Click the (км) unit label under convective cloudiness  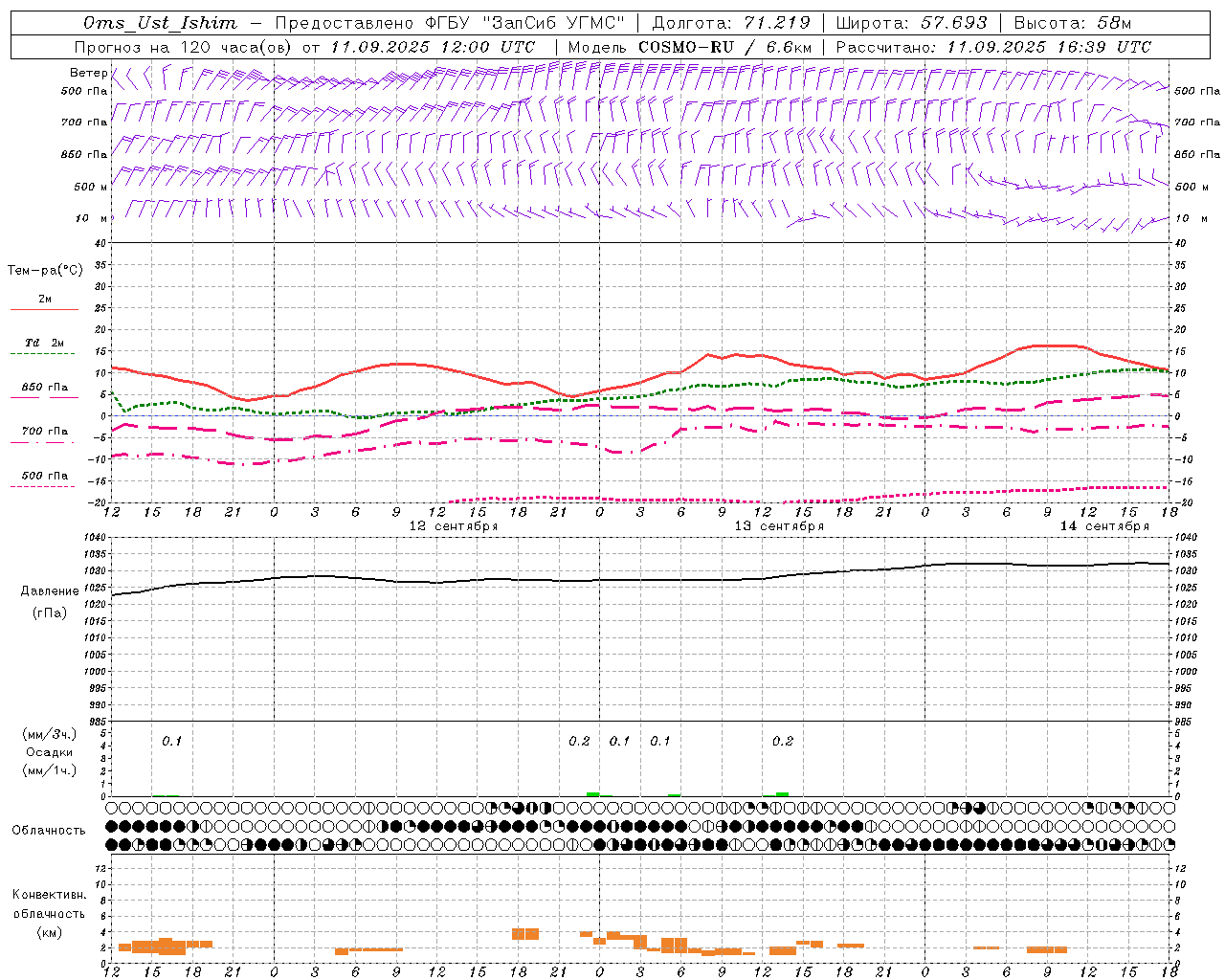pyautogui.click(x=50, y=932)
